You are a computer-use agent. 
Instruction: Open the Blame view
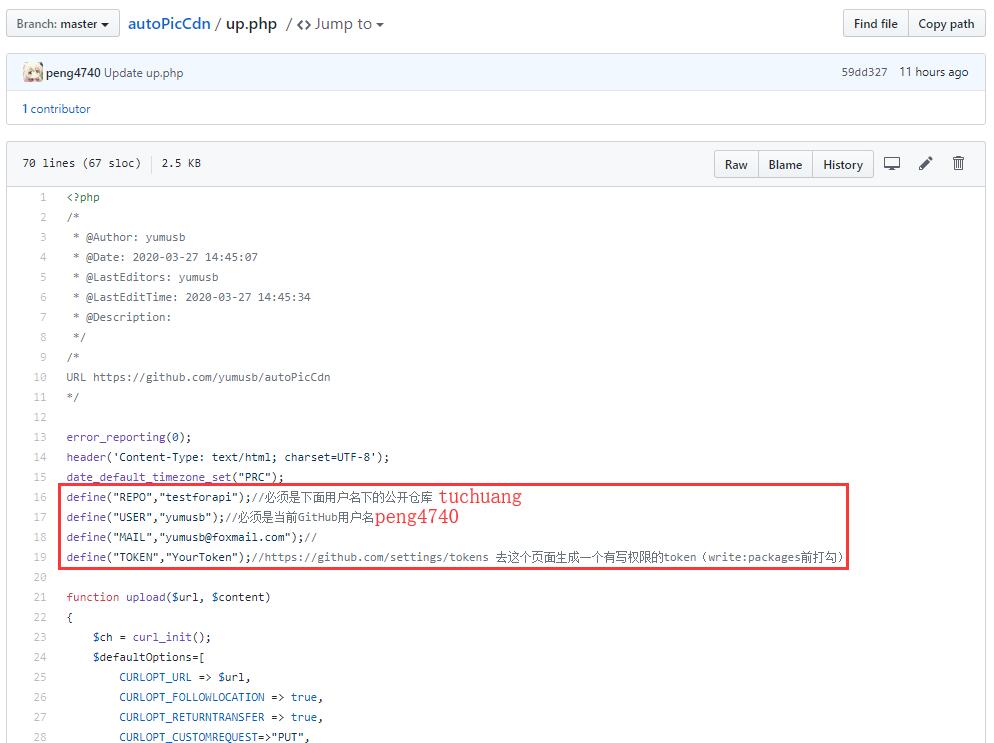tap(785, 164)
